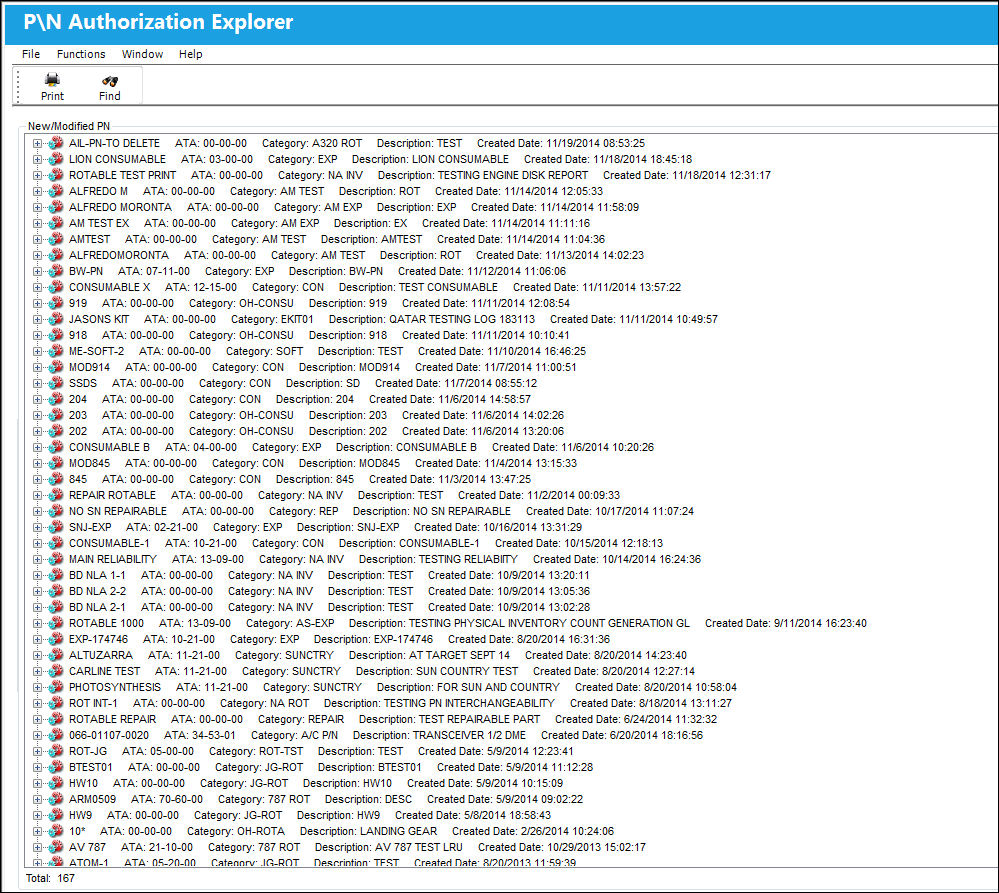
Task: Click the part icon beside ME-SOFT-2
Action: [56, 350]
